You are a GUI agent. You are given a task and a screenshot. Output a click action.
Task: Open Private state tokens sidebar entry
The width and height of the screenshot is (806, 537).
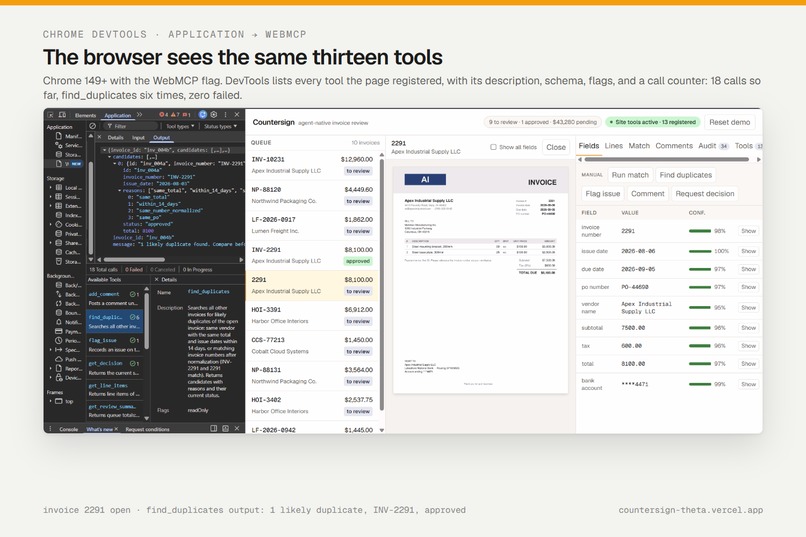coord(69,234)
